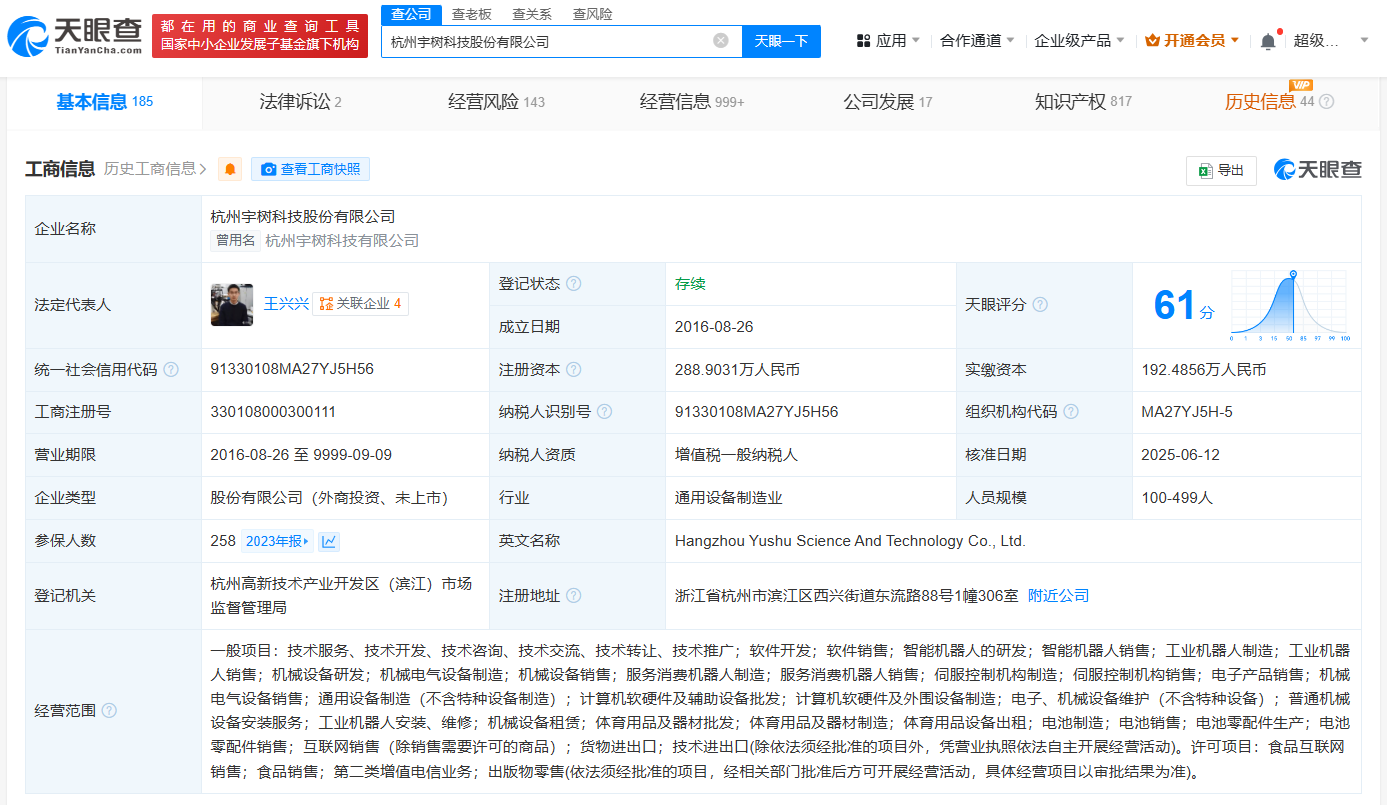Click help icon next to 统一社会信用代码
Screen dimensions: 1387x805
pos(171,370)
